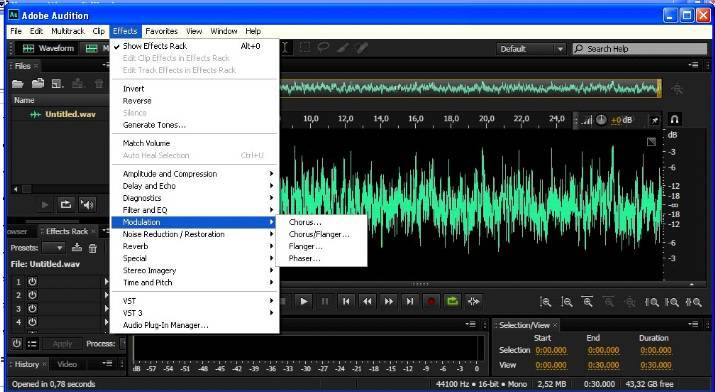Toggle the green Loop Playback button

(452, 301)
